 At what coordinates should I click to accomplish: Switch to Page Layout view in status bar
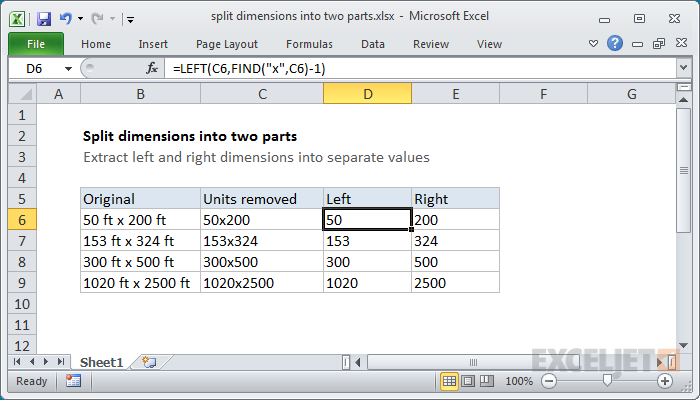(468, 381)
